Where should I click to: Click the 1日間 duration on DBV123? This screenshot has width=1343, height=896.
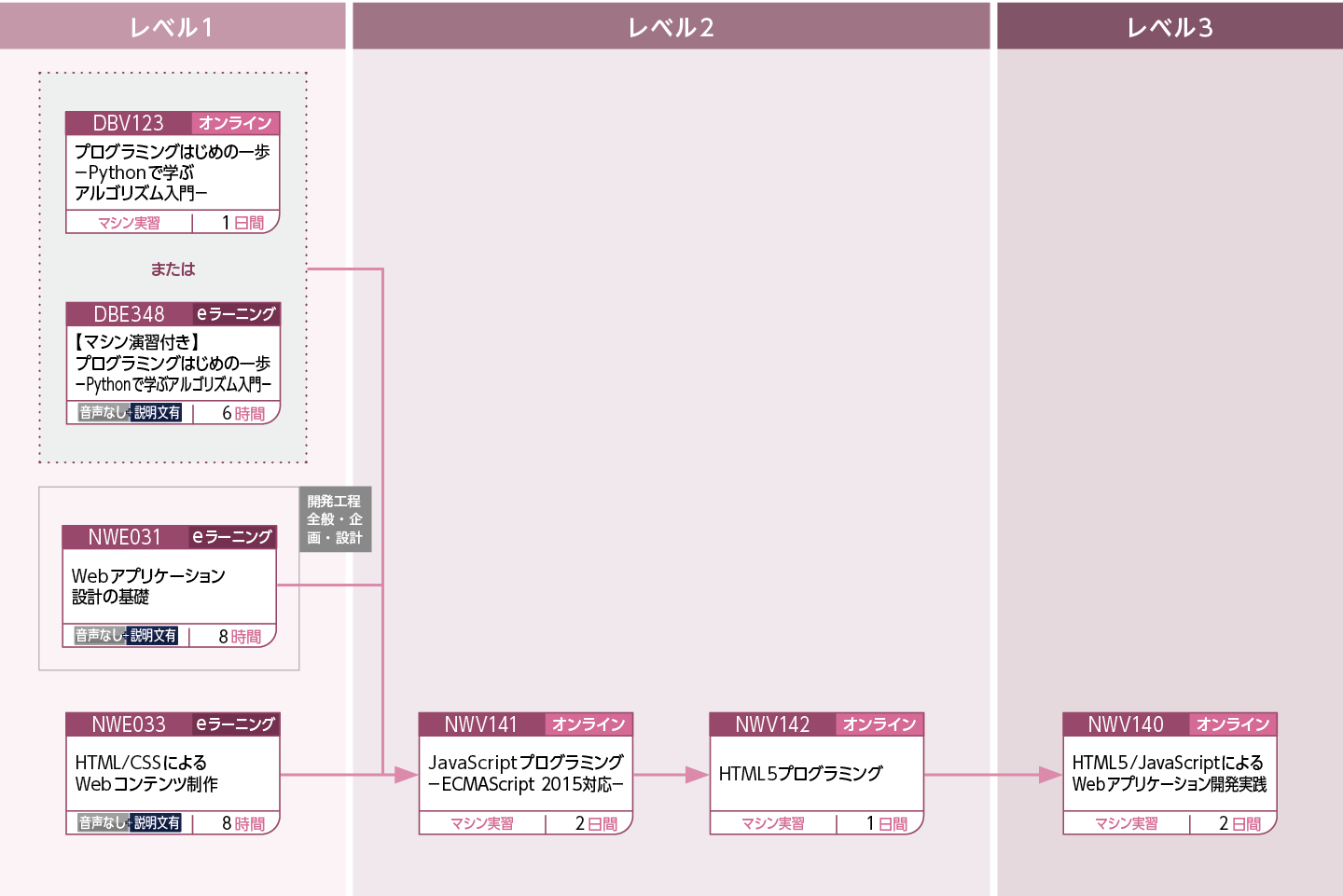point(242,223)
